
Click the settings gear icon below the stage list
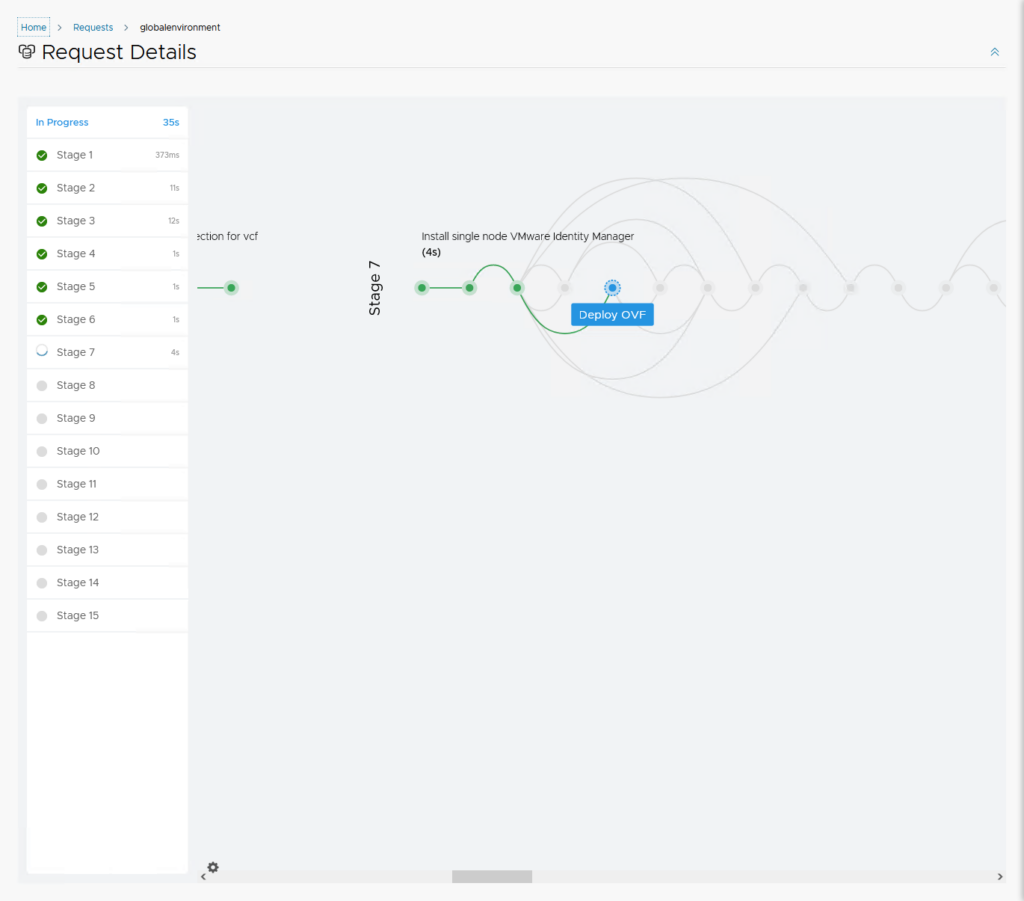coord(213,867)
